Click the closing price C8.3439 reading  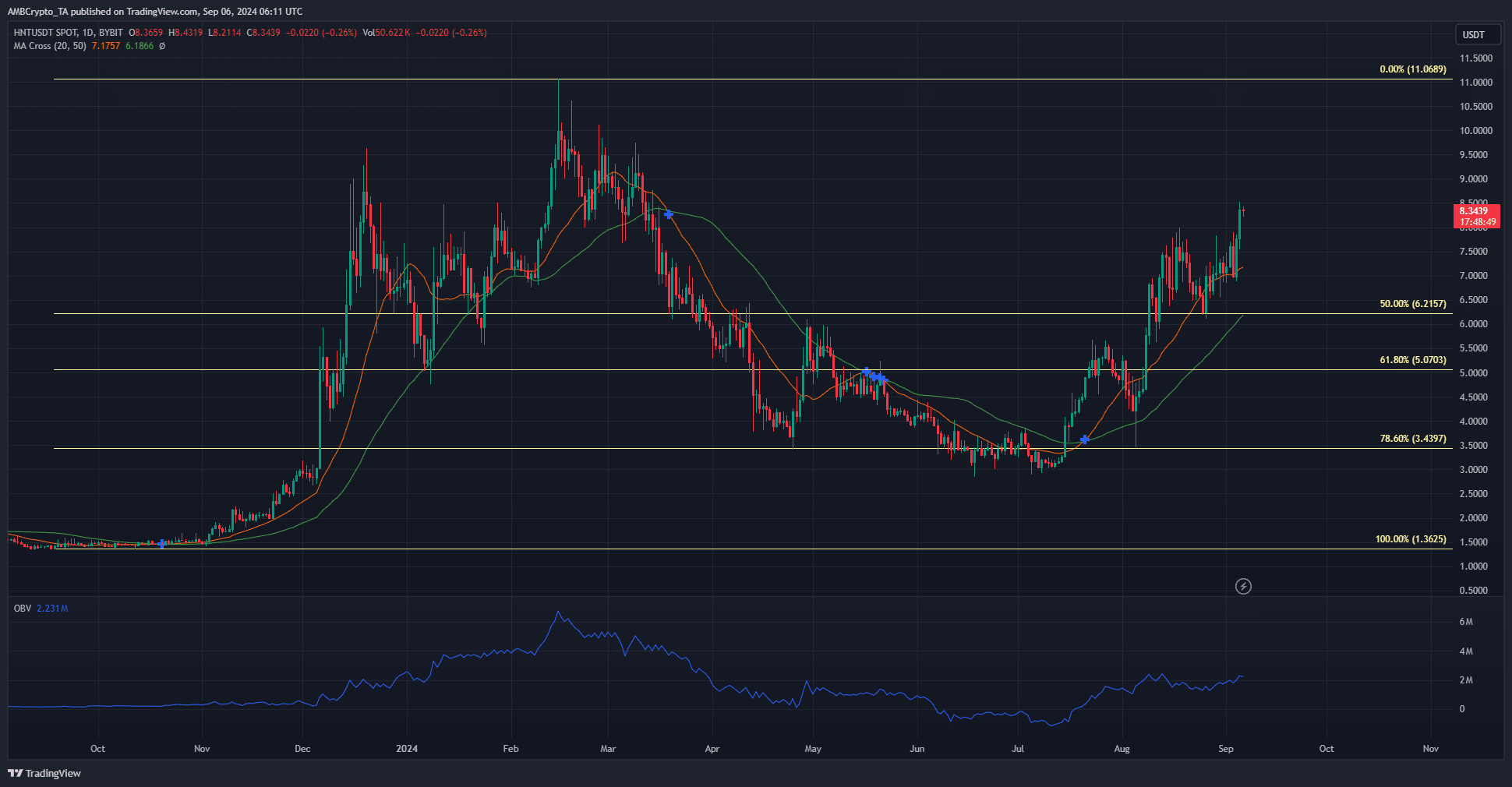click(x=264, y=33)
